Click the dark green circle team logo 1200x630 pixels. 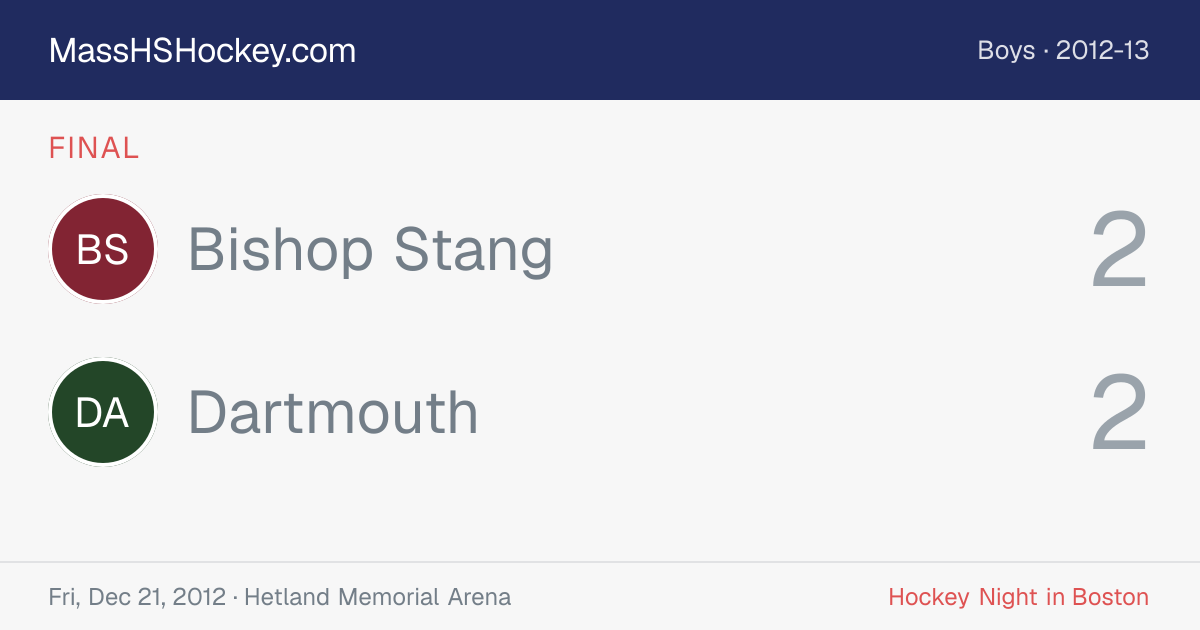coord(103,412)
